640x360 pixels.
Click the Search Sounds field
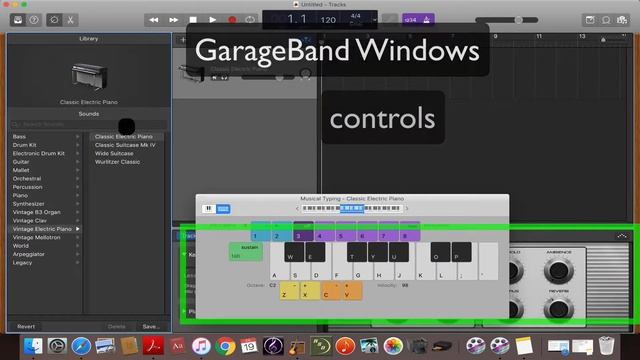[x=89, y=124]
